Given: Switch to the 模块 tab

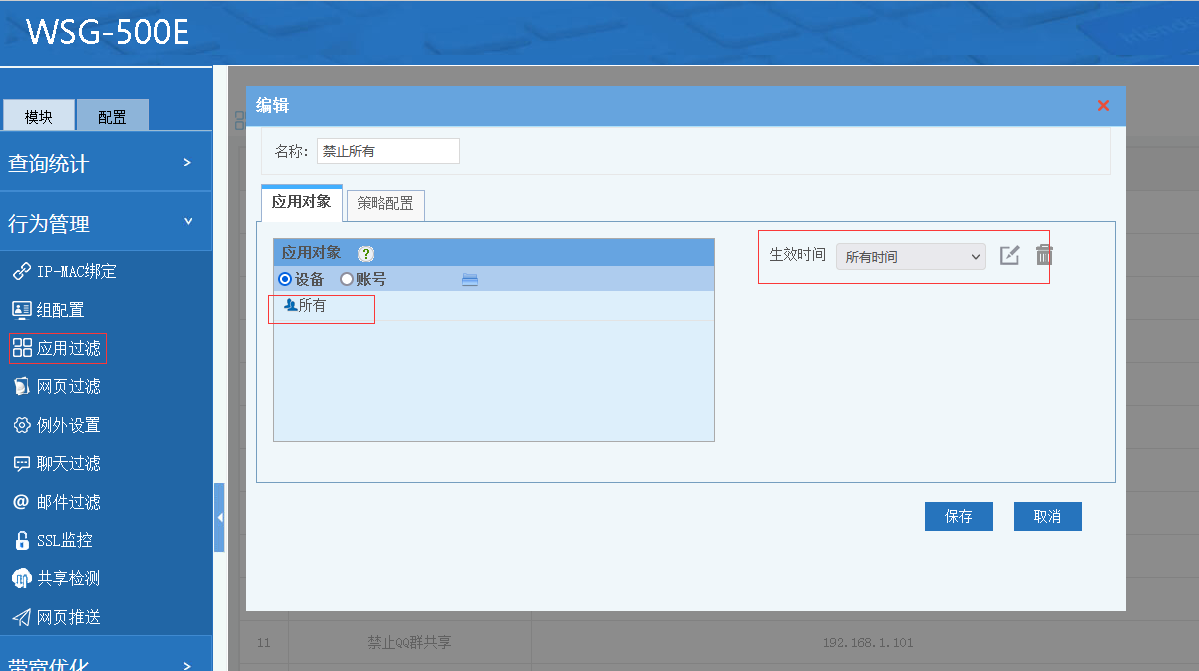Looking at the screenshot, I should click(x=39, y=116).
